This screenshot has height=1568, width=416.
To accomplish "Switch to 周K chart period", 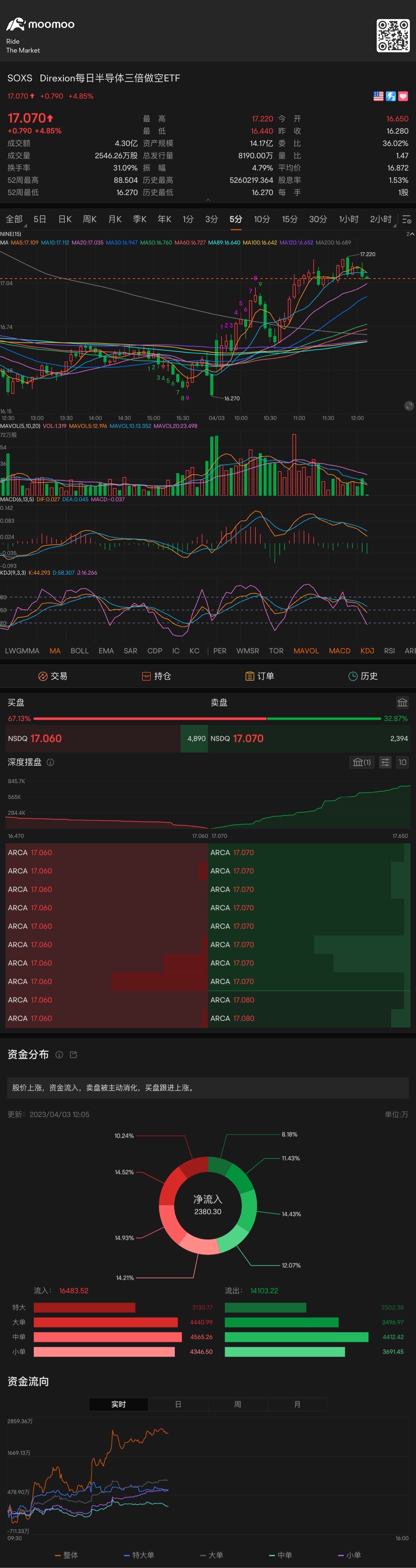I will [x=89, y=219].
